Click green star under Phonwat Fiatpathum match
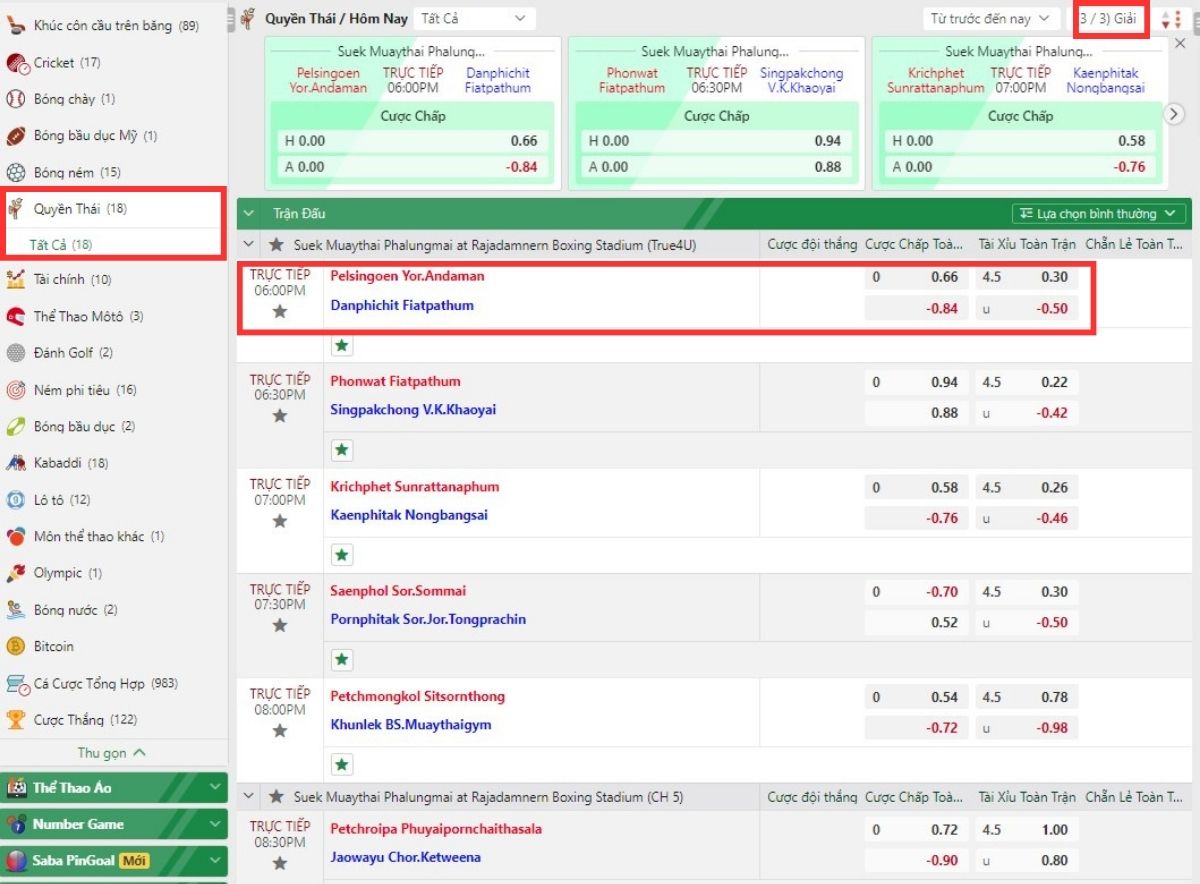Screen dimensions: 1200x884 coord(342,450)
